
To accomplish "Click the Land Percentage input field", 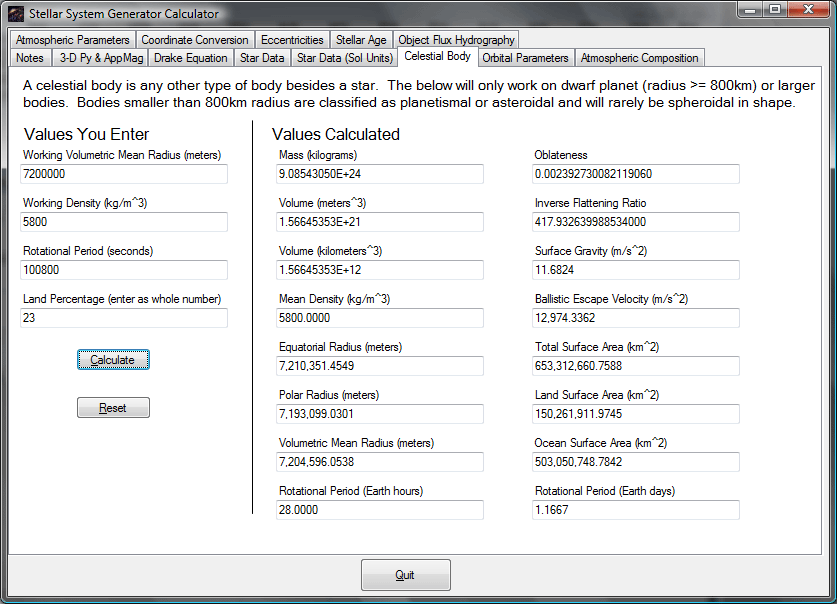I will coord(124,318).
